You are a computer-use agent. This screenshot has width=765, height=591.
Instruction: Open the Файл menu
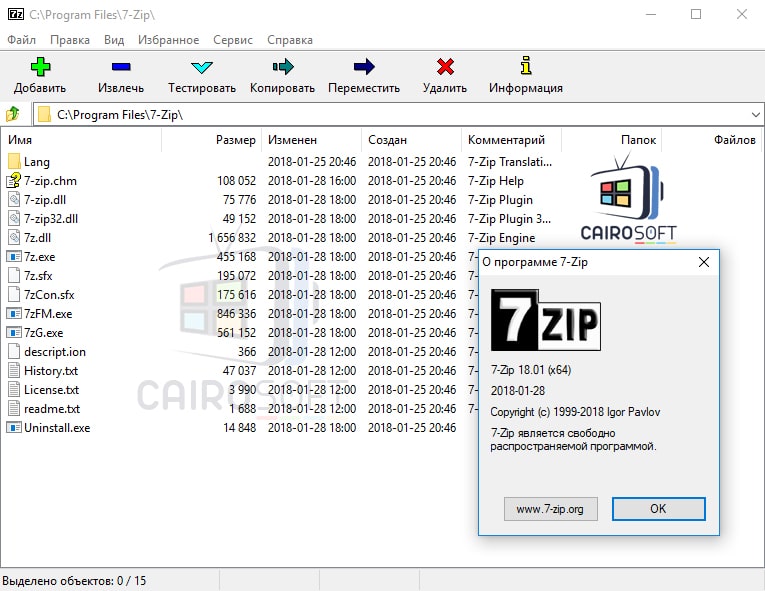(21, 40)
